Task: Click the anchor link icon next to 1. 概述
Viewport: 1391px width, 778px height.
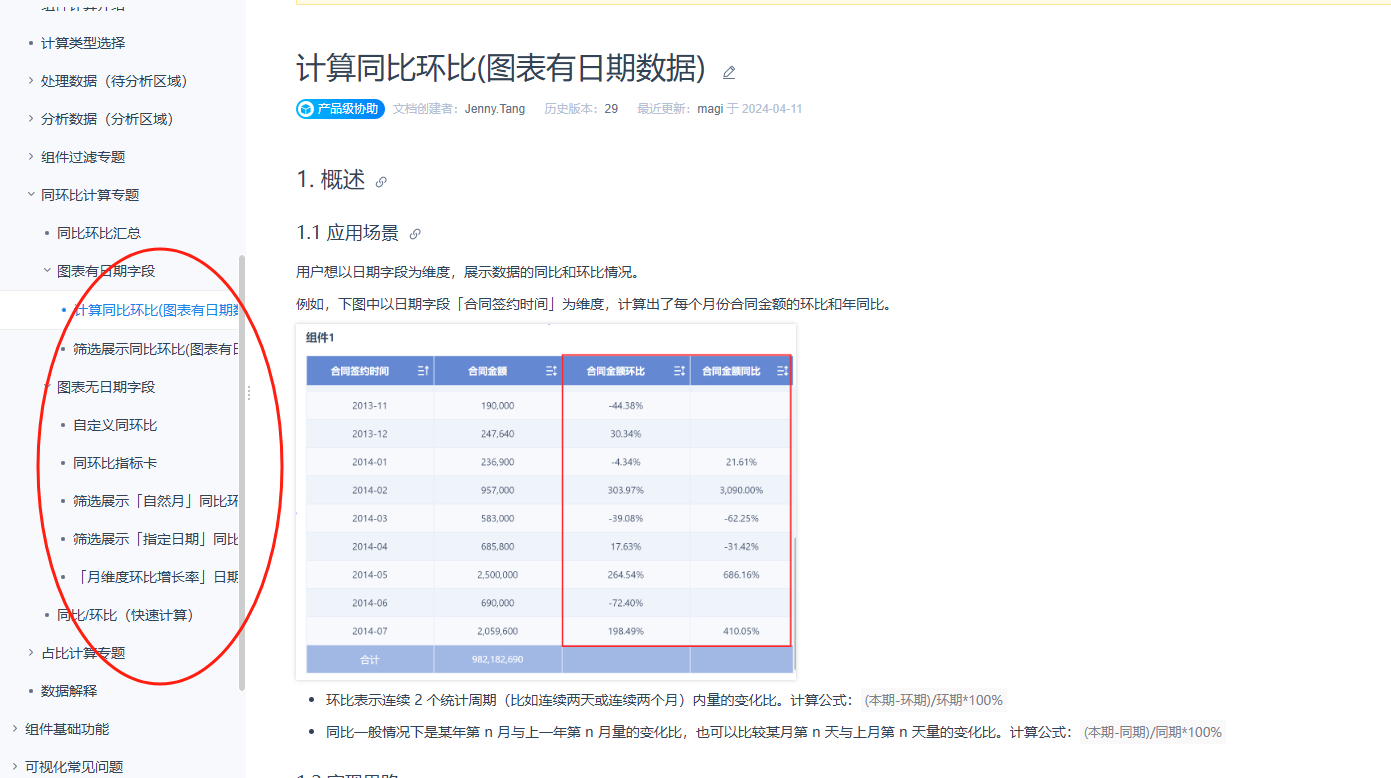Action: pyautogui.click(x=381, y=182)
